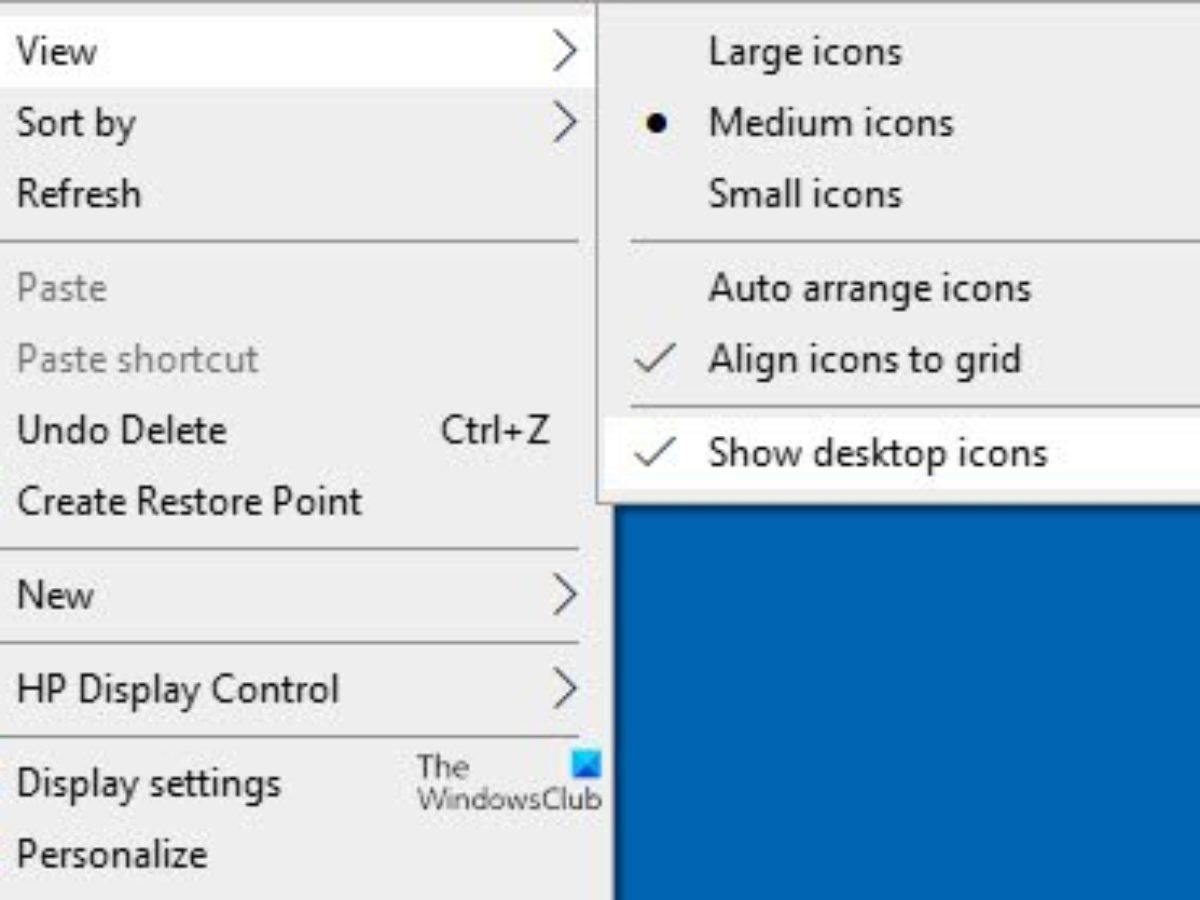The width and height of the screenshot is (1200, 900).
Task: Click the TheWindowsClub logo icon
Action: (586, 765)
